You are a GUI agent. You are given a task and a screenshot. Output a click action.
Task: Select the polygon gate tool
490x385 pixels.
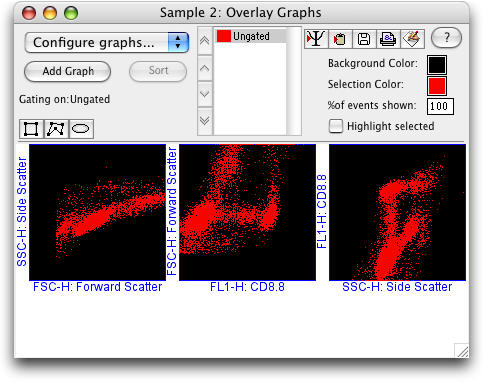56,129
